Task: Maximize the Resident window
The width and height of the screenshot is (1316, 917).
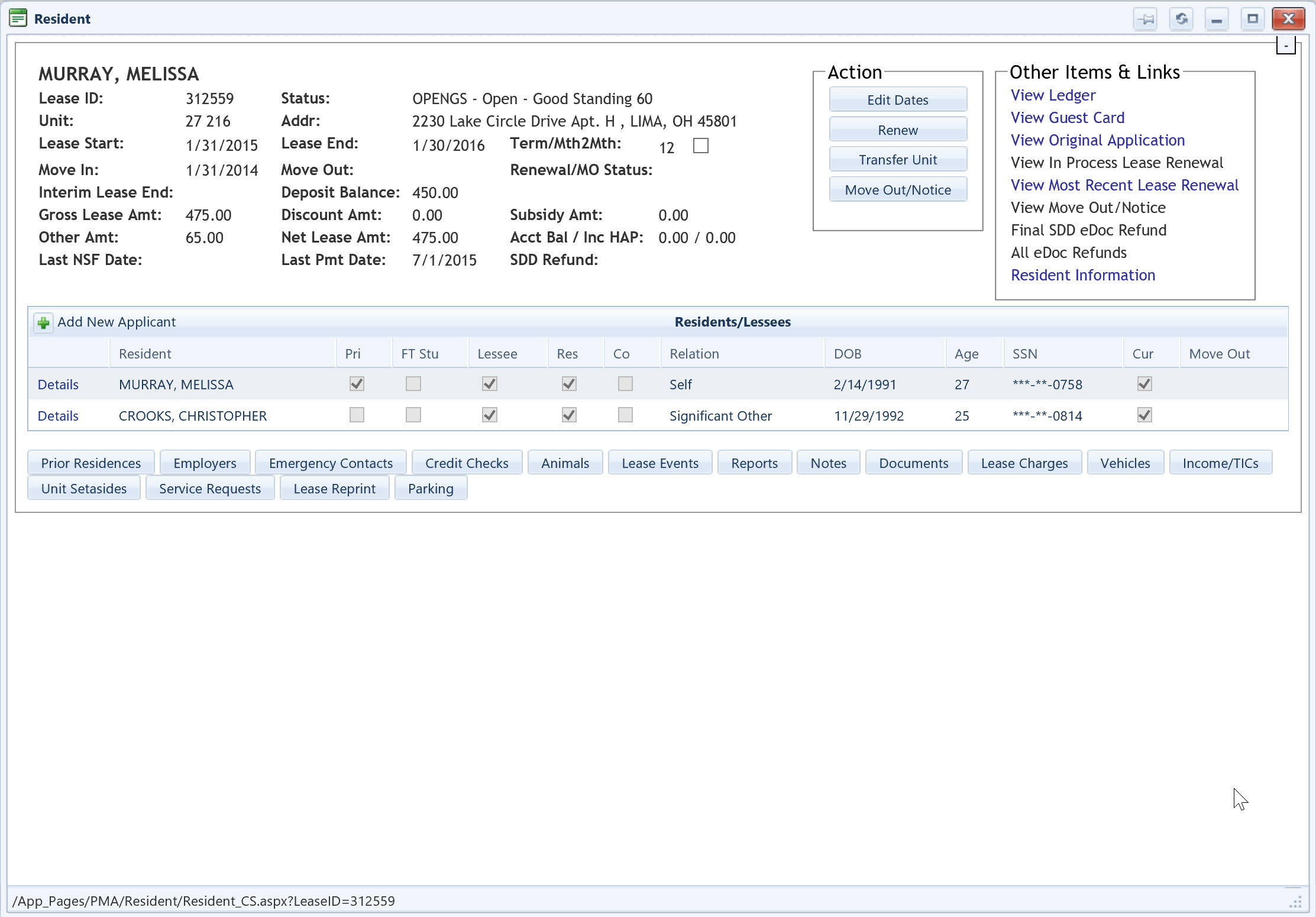Action: tap(1252, 19)
